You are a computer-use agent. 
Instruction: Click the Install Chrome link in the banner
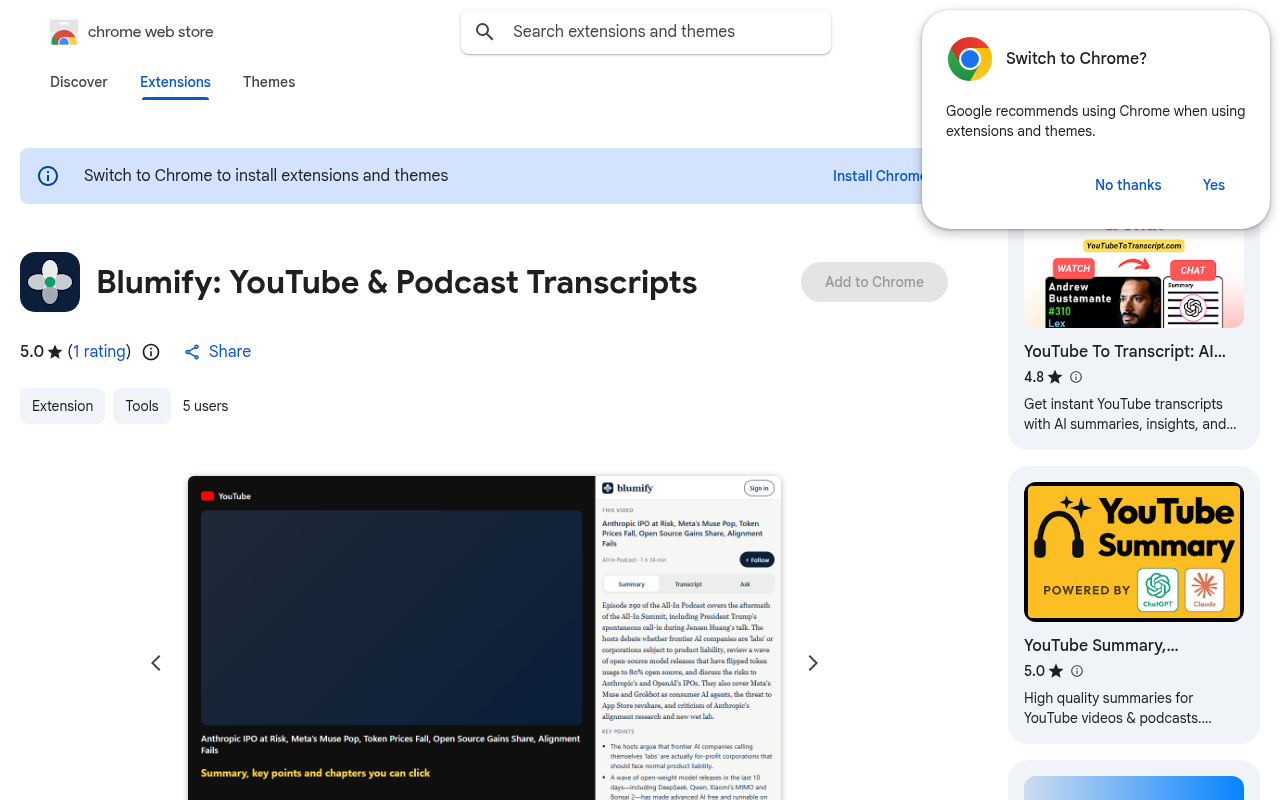coord(878,176)
